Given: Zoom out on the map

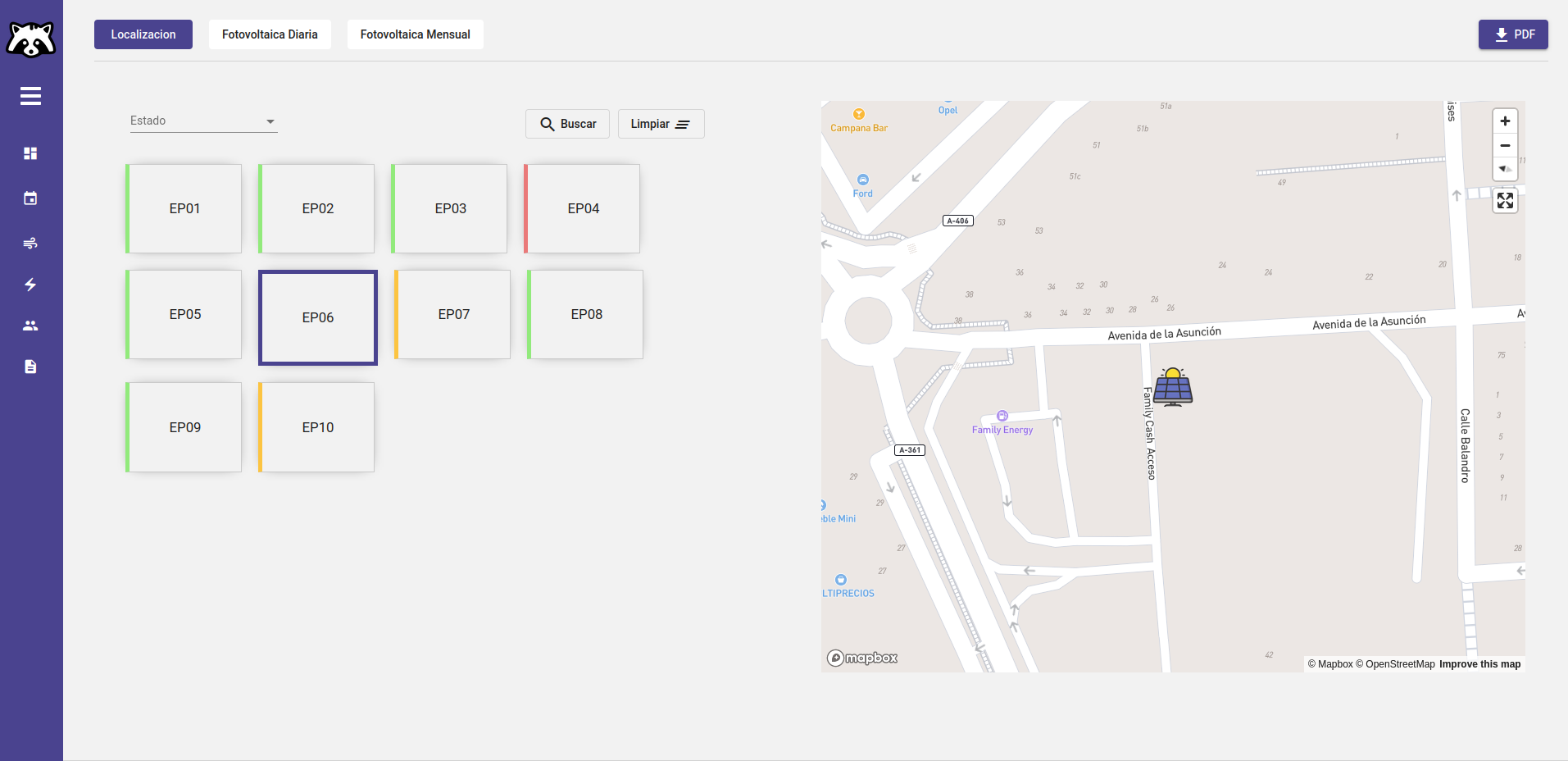Looking at the screenshot, I should [1505, 145].
